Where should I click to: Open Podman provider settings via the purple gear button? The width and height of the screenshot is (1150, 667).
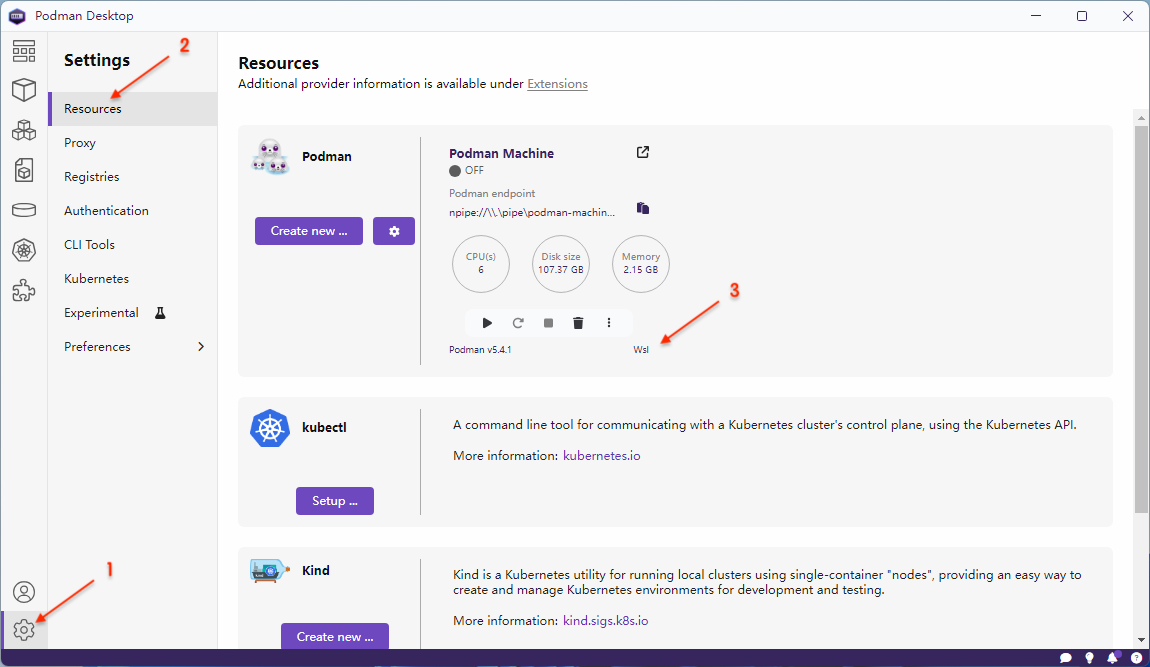[394, 231]
